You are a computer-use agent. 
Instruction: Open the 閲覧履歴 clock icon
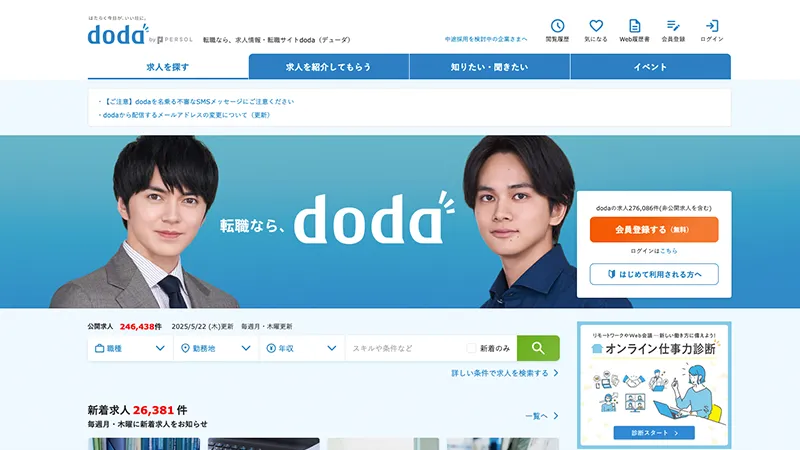(x=557, y=26)
